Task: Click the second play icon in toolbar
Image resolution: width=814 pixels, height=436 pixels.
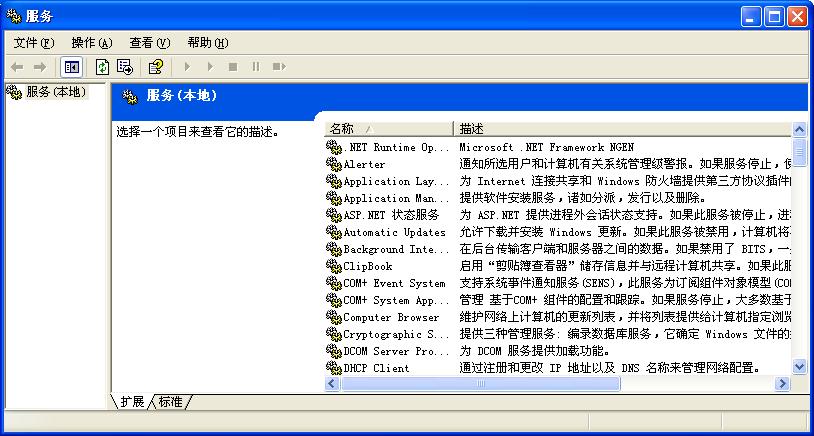Action: pos(210,67)
